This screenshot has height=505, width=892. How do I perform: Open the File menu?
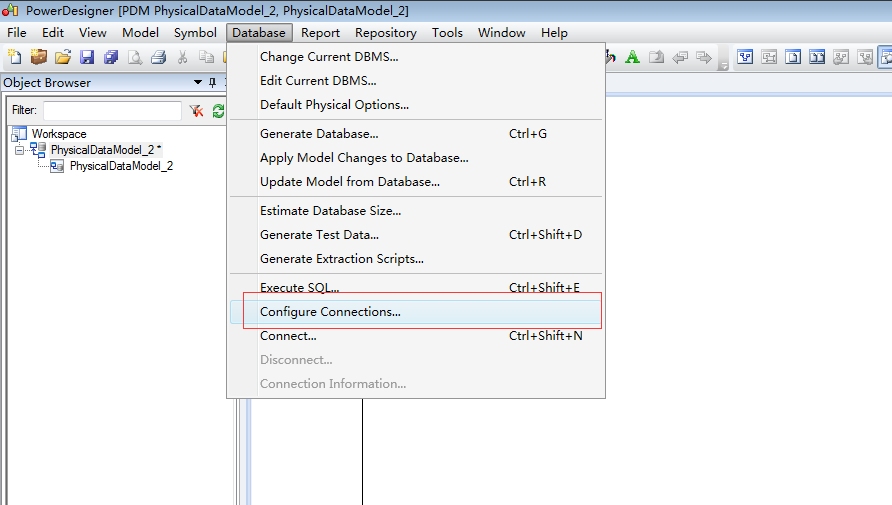pyautogui.click(x=16, y=32)
